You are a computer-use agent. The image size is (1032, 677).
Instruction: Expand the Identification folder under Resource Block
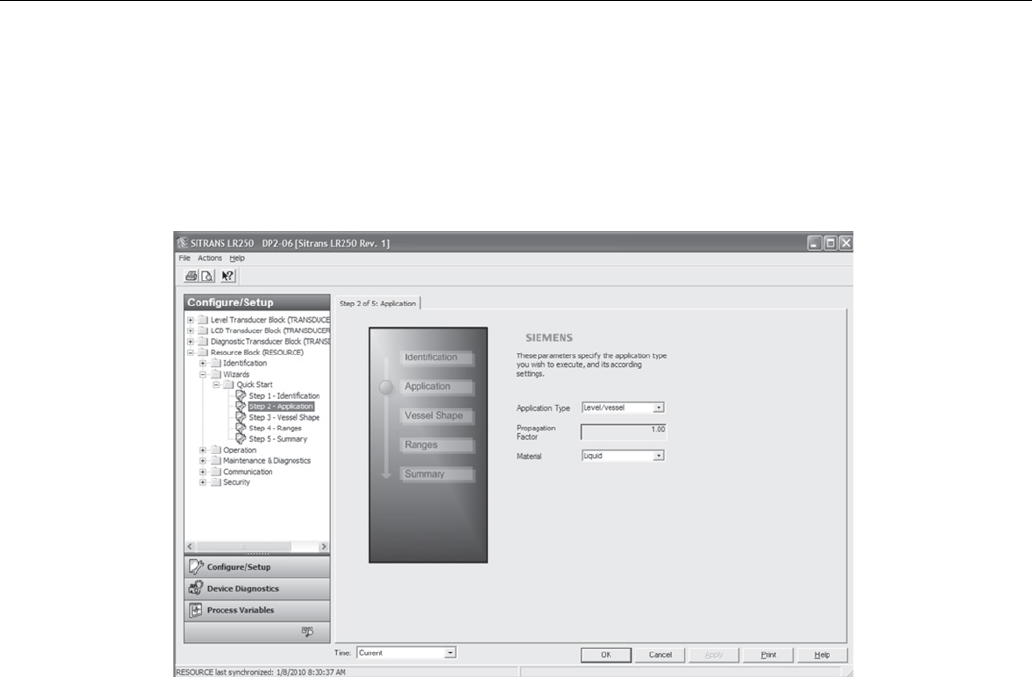203,363
